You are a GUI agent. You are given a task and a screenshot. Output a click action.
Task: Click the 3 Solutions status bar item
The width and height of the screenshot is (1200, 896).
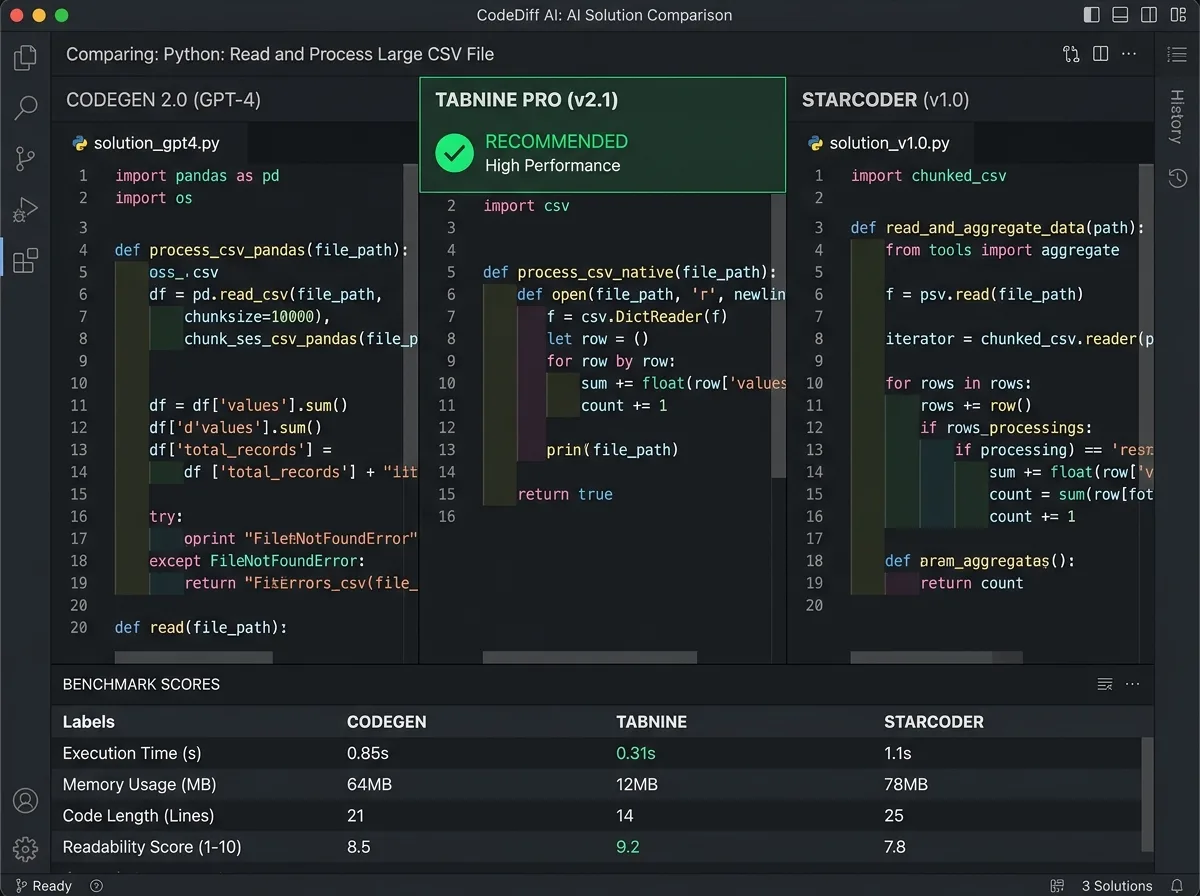pyautogui.click(x=1116, y=886)
